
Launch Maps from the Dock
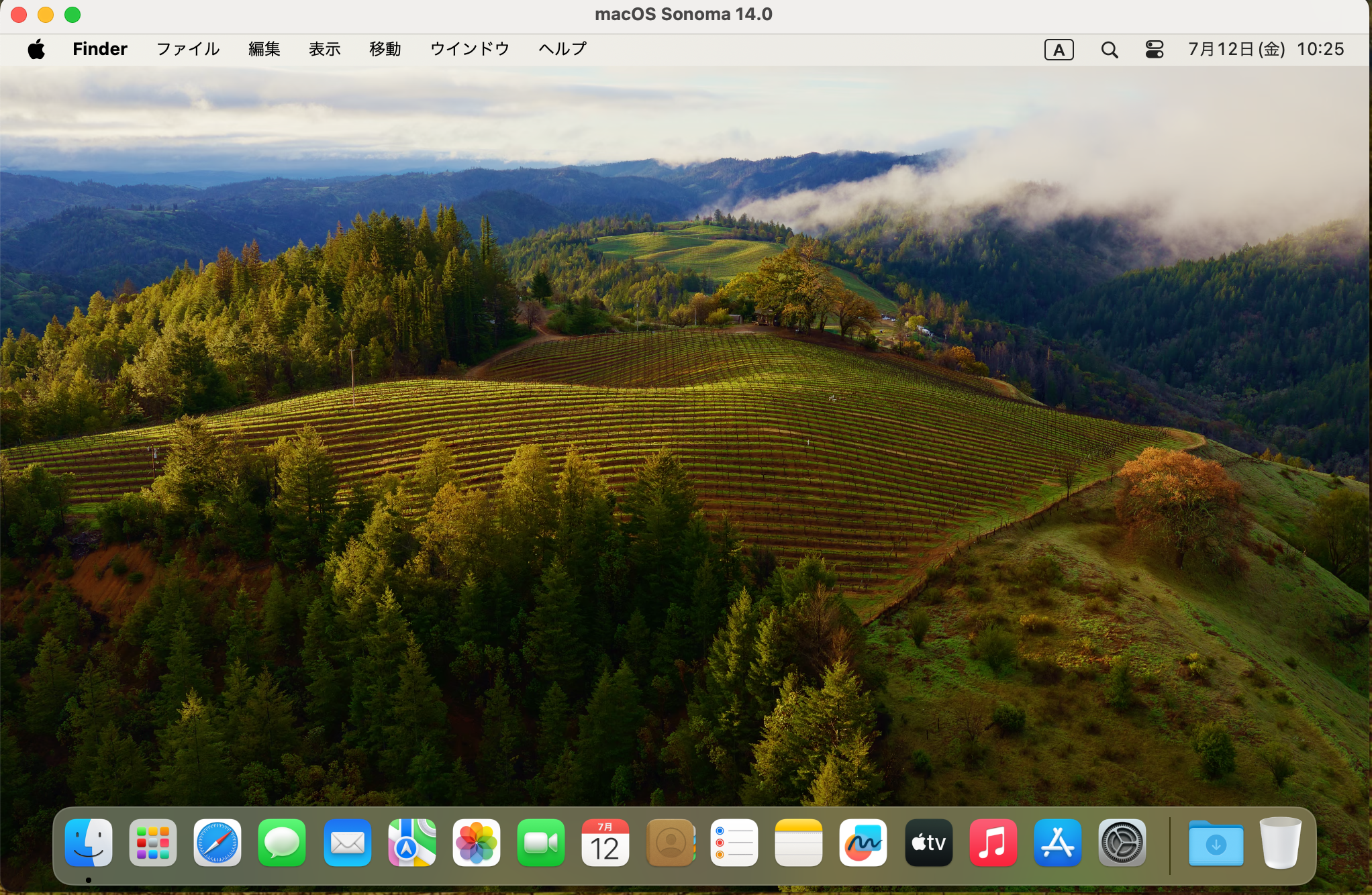pos(411,843)
